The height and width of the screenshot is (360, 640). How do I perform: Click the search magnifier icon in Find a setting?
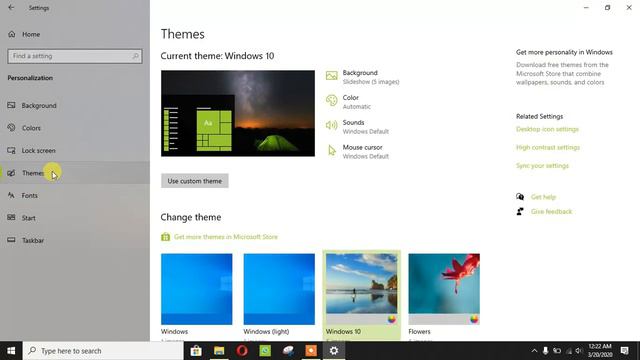pos(136,56)
